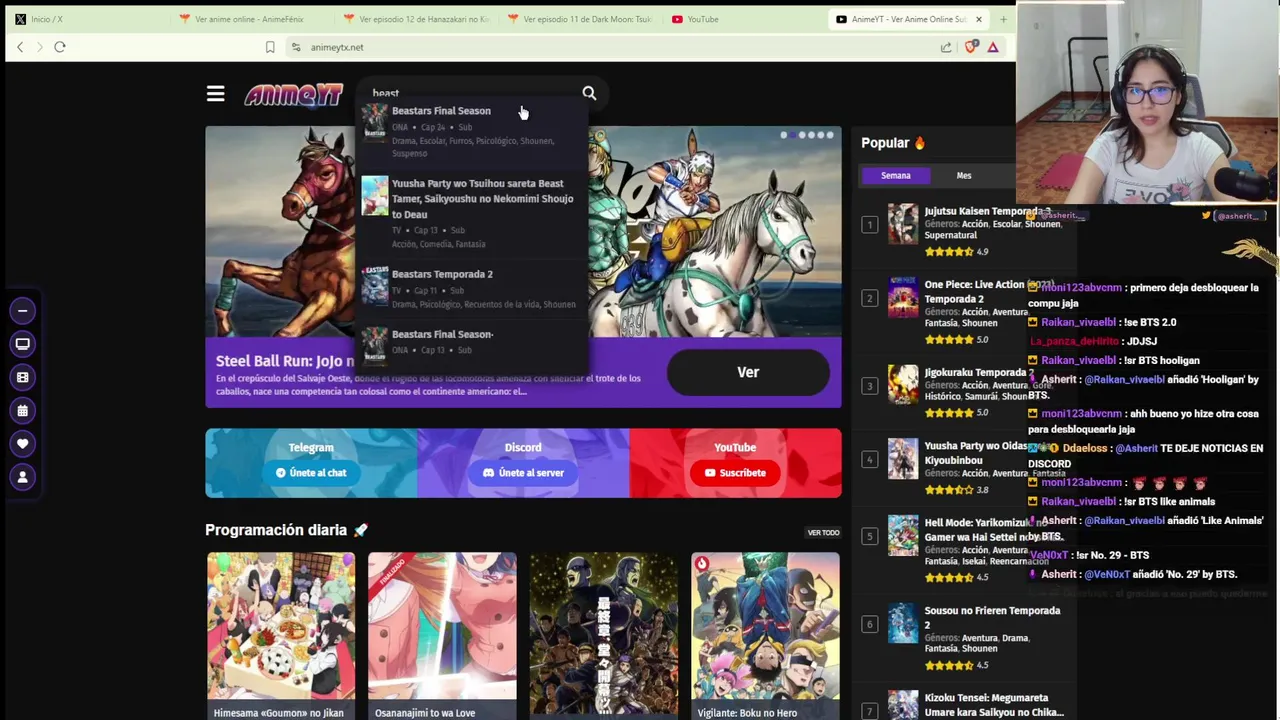Select the Mes popular tab

coord(964,175)
